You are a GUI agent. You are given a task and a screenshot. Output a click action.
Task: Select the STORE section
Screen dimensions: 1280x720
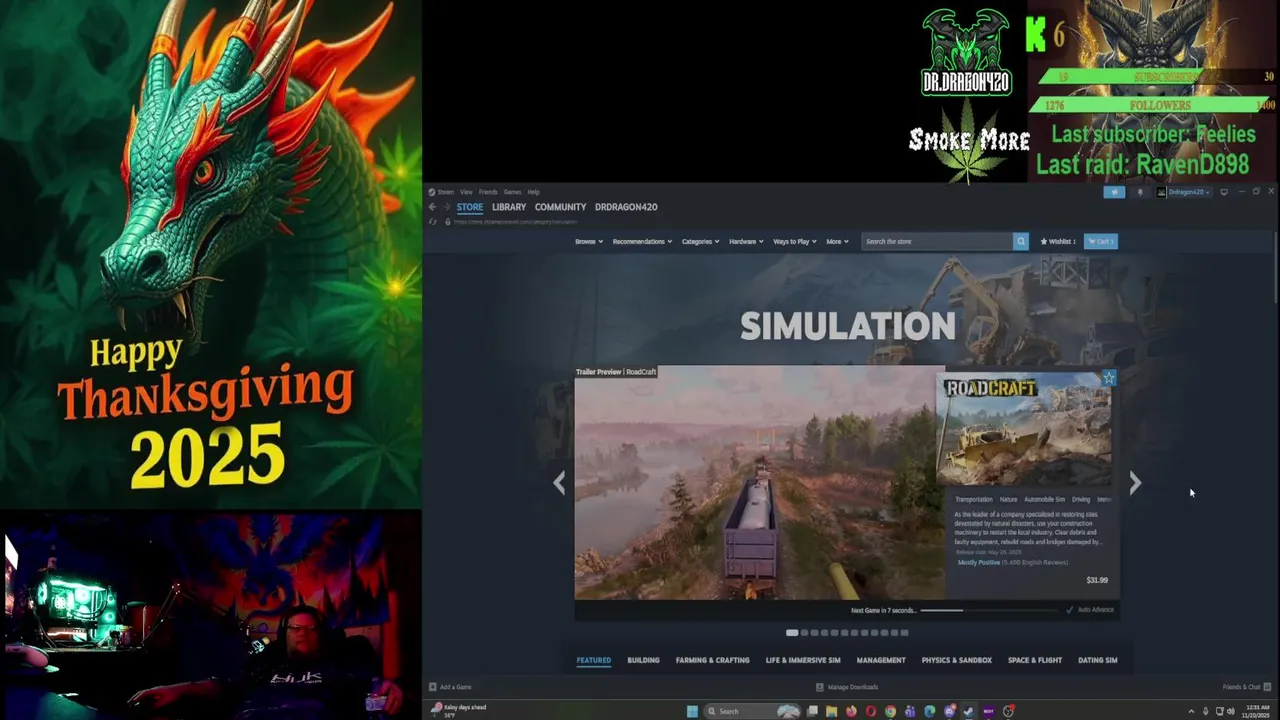[x=470, y=207]
